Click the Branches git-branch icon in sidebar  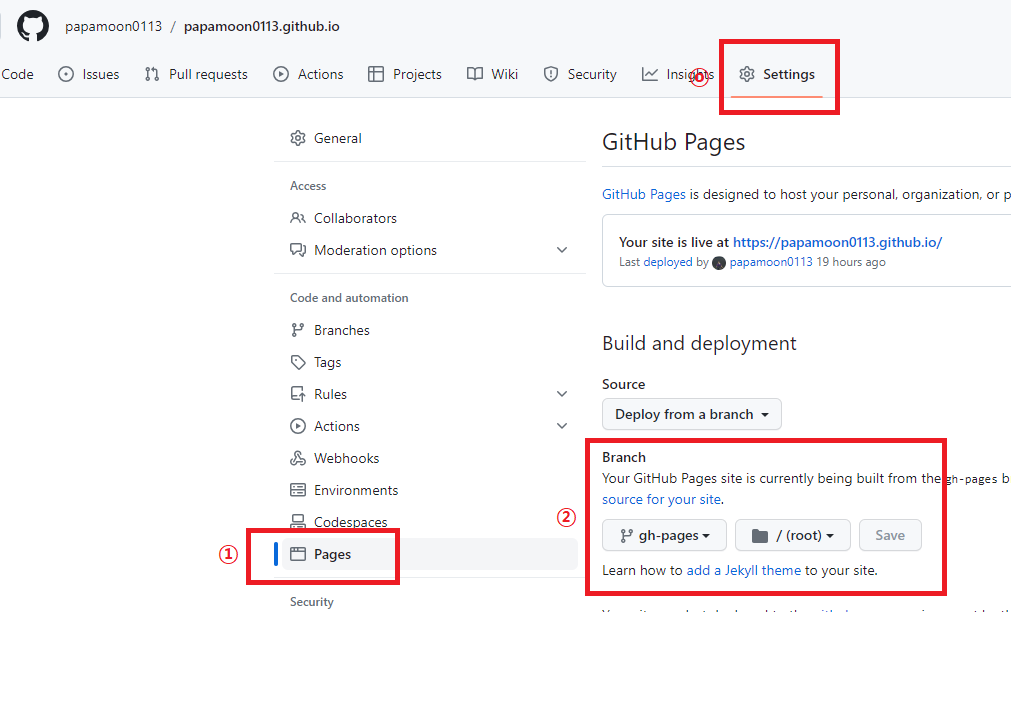point(298,330)
